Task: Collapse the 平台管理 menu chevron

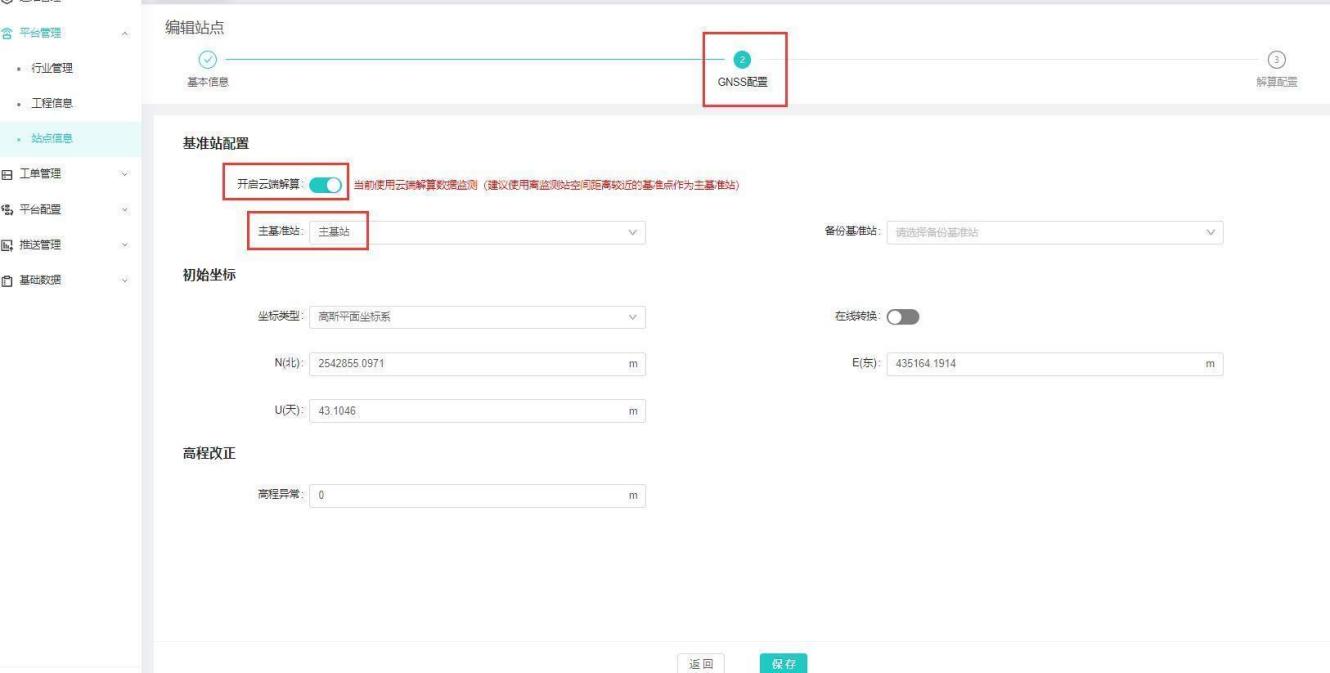Action: click(124, 34)
